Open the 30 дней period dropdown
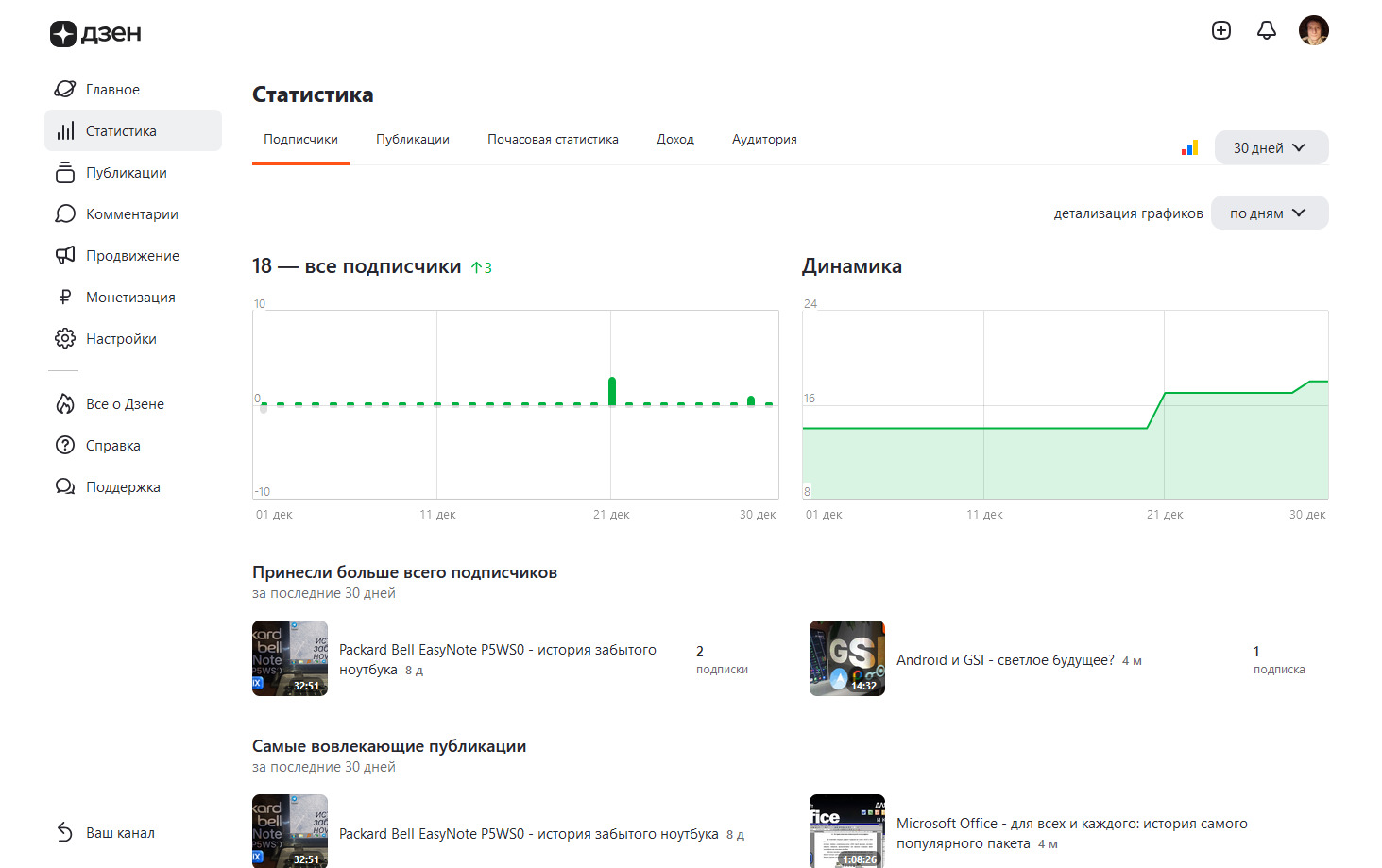 pos(1271,147)
